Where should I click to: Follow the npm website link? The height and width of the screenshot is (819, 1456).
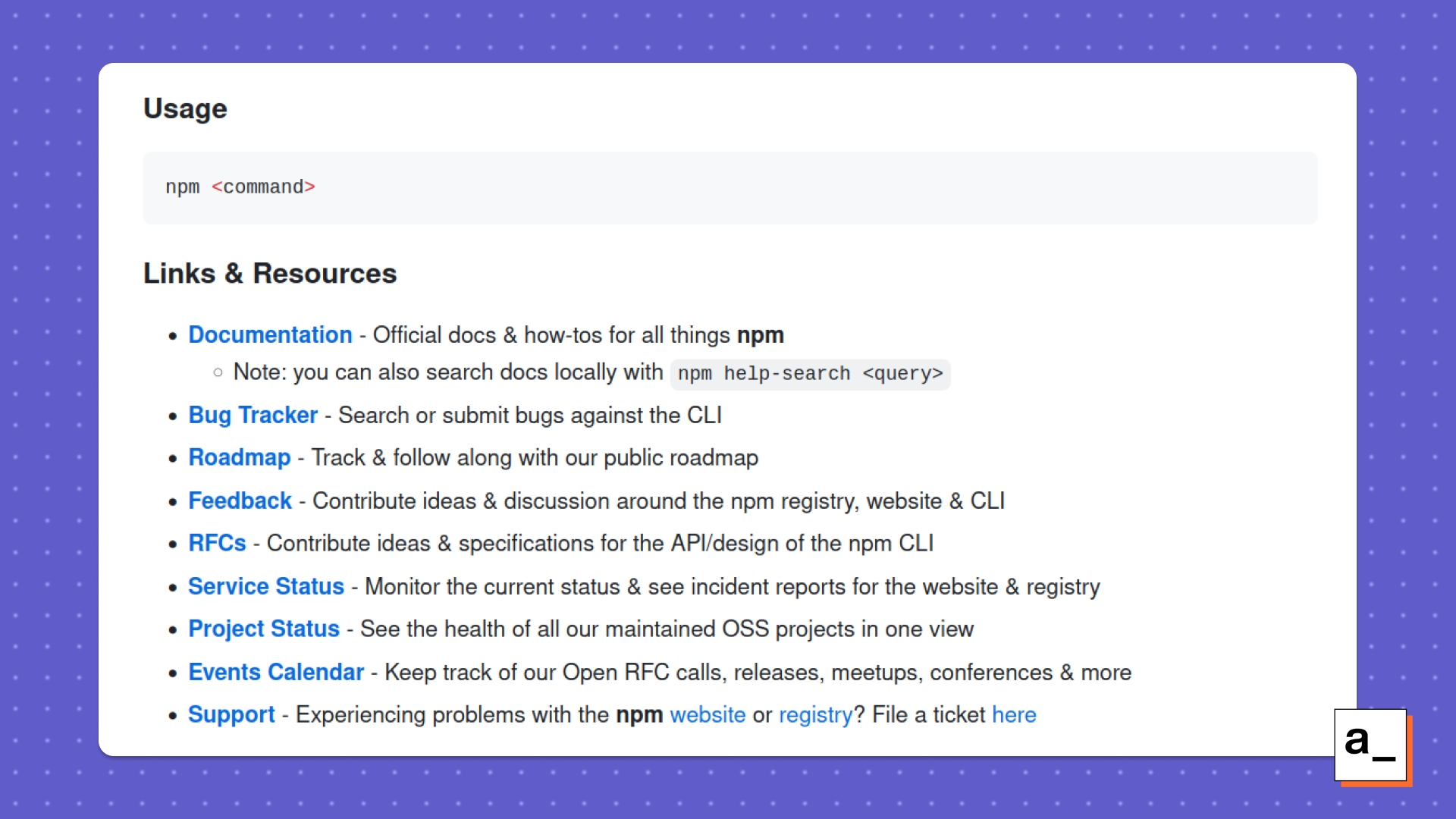pyautogui.click(x=708, y=714)
